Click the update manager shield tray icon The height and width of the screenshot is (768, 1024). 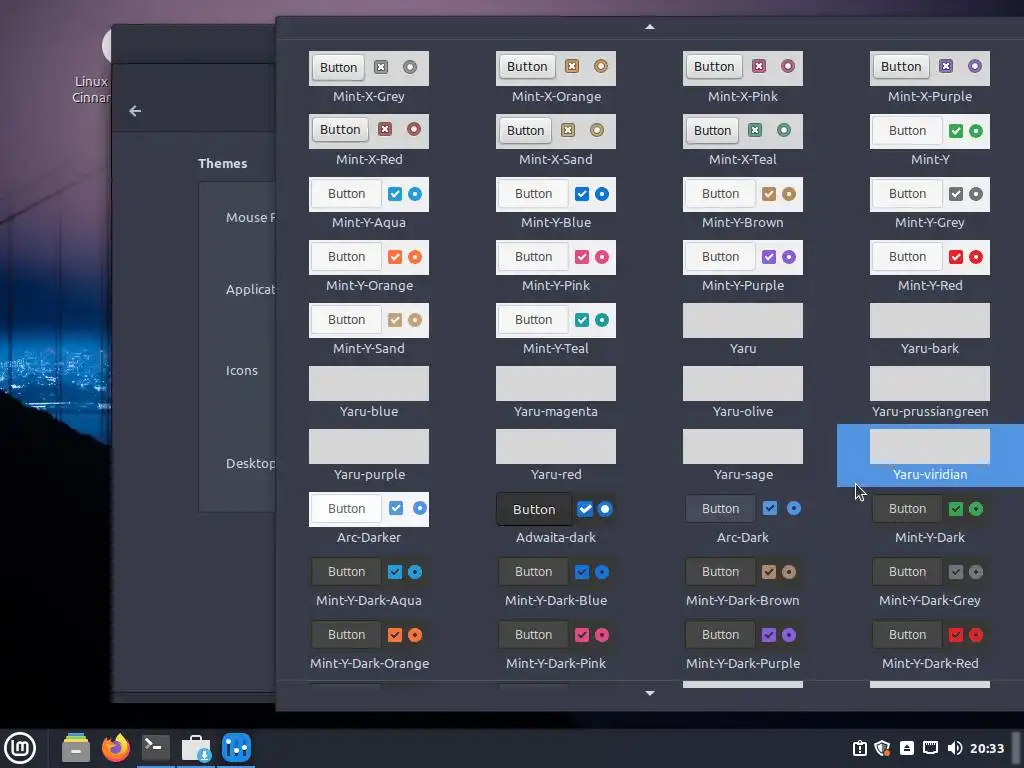click(882, 748)
